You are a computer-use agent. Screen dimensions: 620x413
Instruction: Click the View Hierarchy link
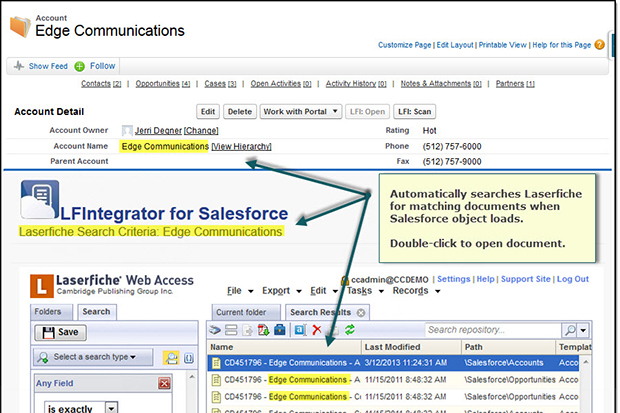point(241,146)
